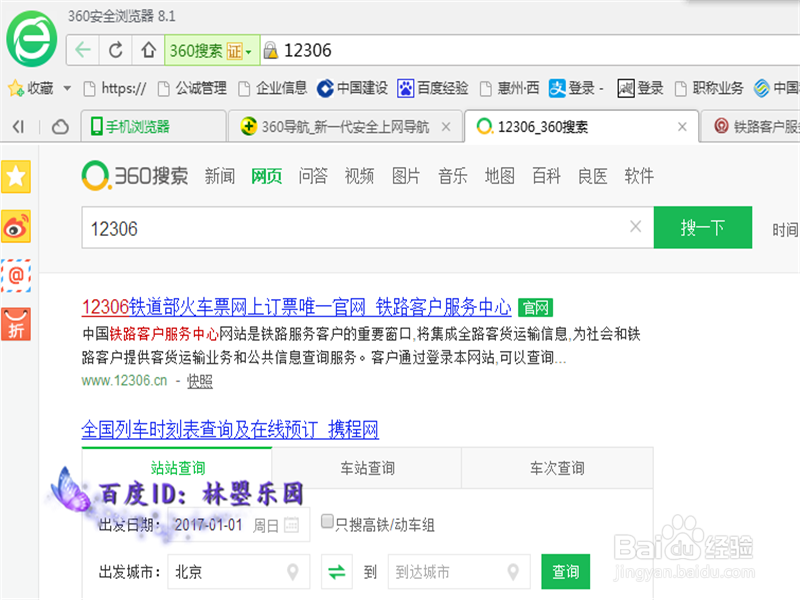Switch to the 车次查询 tab
The width and height of the screenshot is (800, 600).
pos(556,467)
